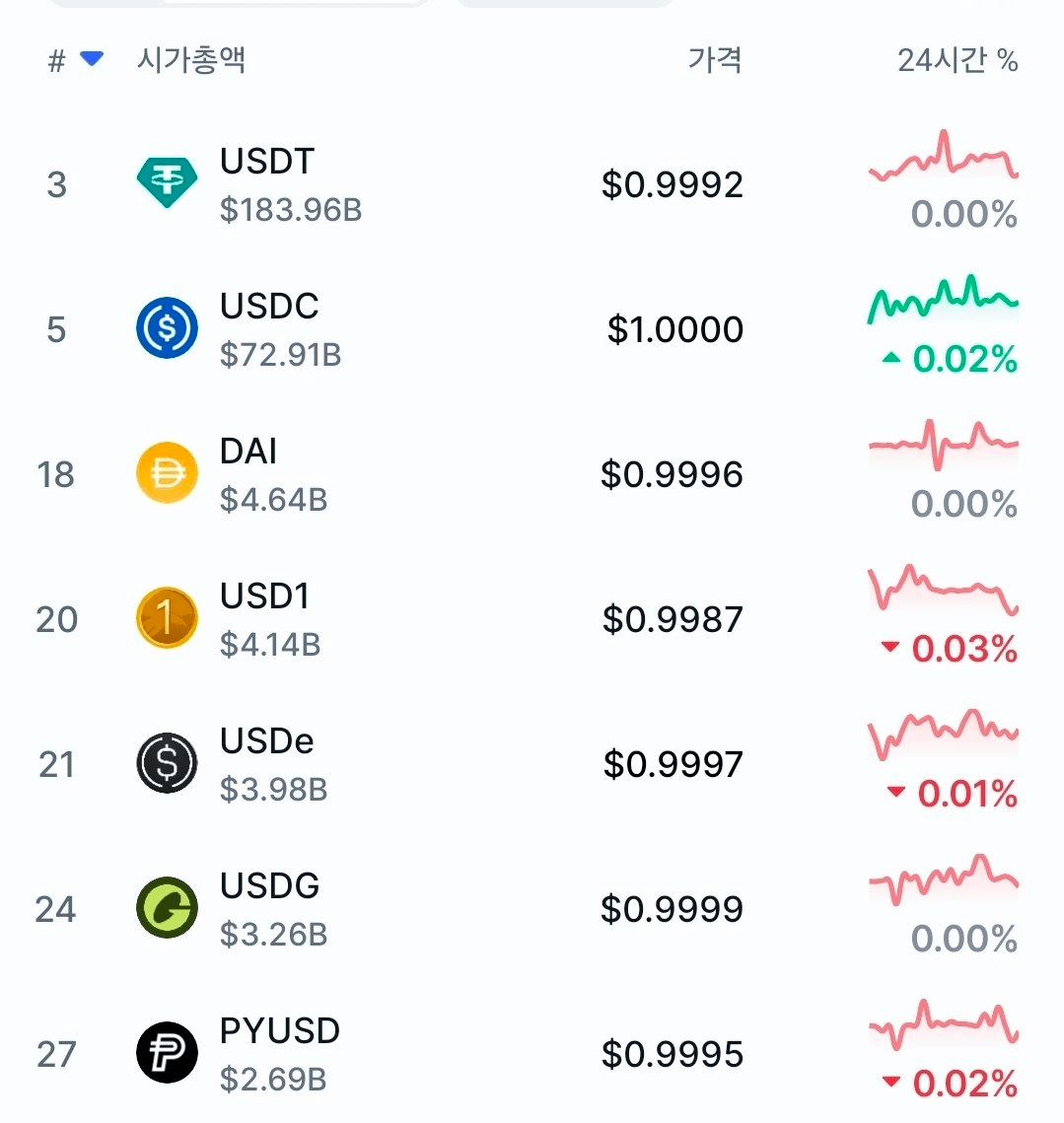View the USD1 red sparkline chart
1064x1123 pixels.
point(943,589)
